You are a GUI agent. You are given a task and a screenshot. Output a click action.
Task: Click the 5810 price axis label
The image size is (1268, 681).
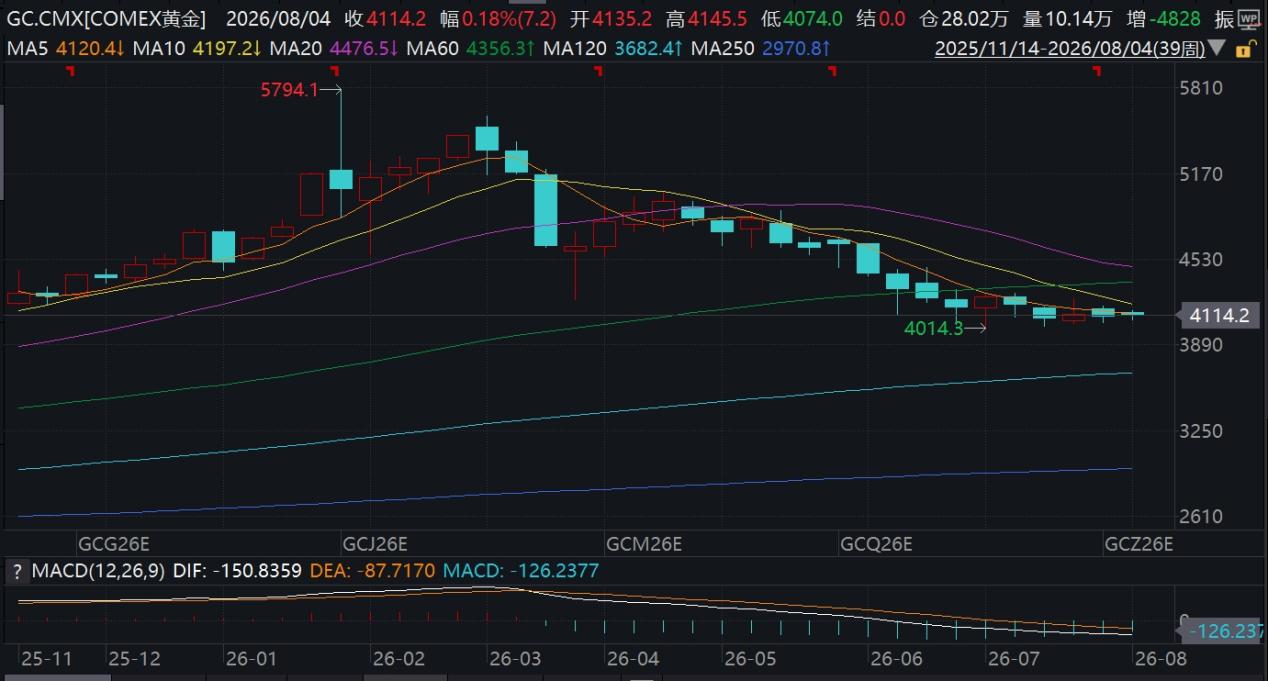click(1203, 88)
